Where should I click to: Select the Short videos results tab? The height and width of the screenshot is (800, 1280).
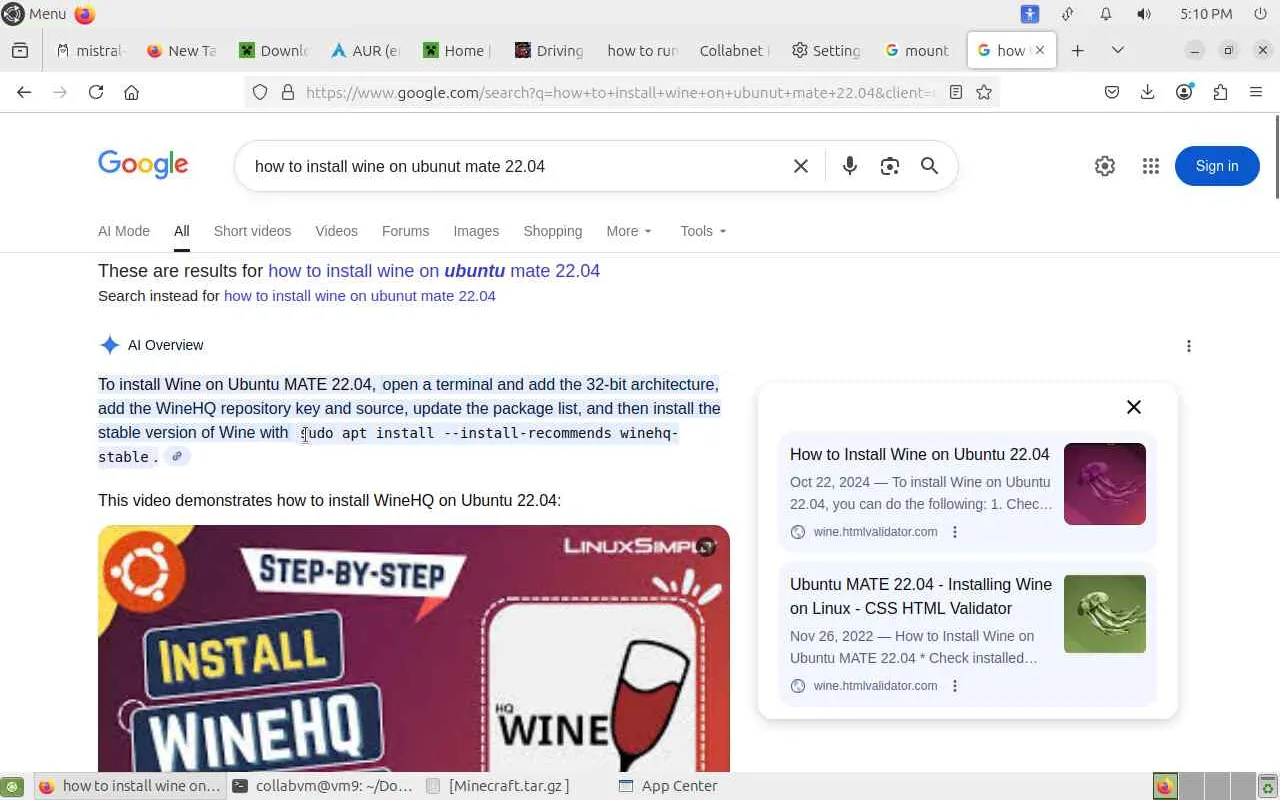pos(252,231)
